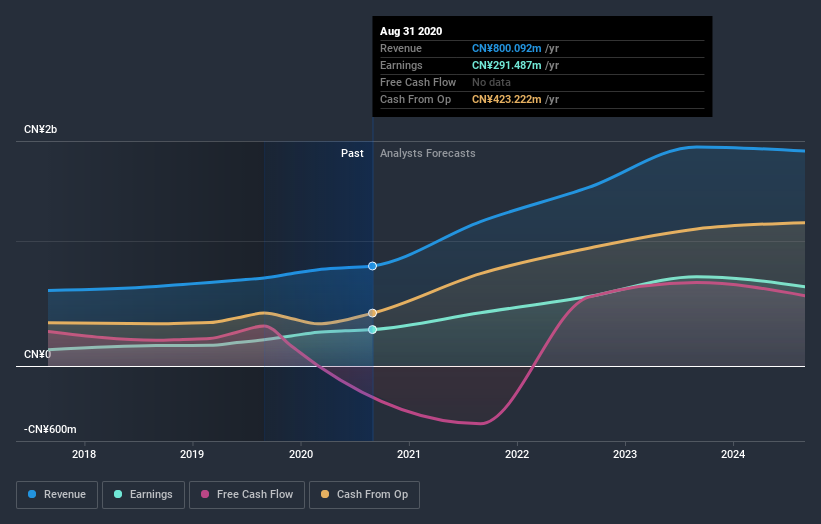
Task: Toggle the Cash From Op legend button
Action: pyautogui.click(x=364, y=495)
